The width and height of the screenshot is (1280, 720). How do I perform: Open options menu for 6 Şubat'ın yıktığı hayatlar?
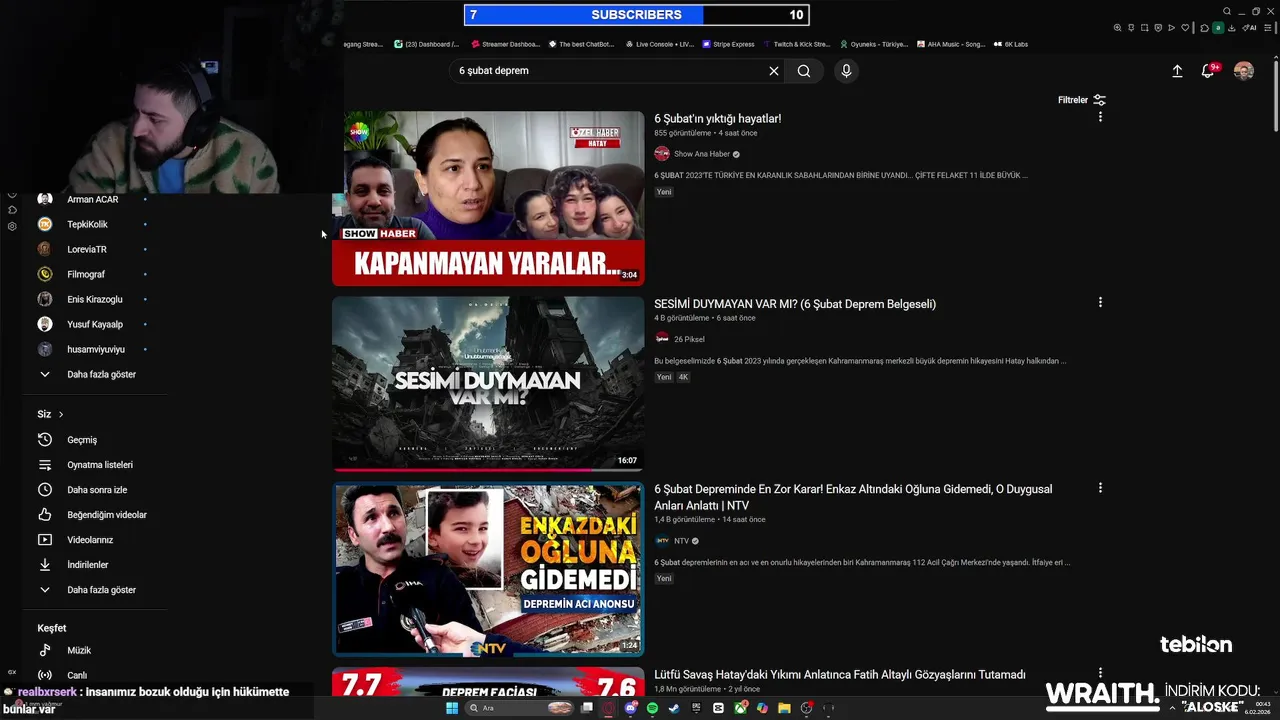tap(1100, 117)
